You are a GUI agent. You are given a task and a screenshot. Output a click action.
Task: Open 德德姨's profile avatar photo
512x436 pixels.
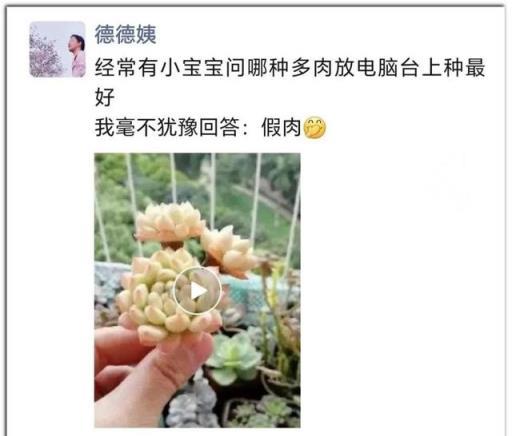coord(57,49)
